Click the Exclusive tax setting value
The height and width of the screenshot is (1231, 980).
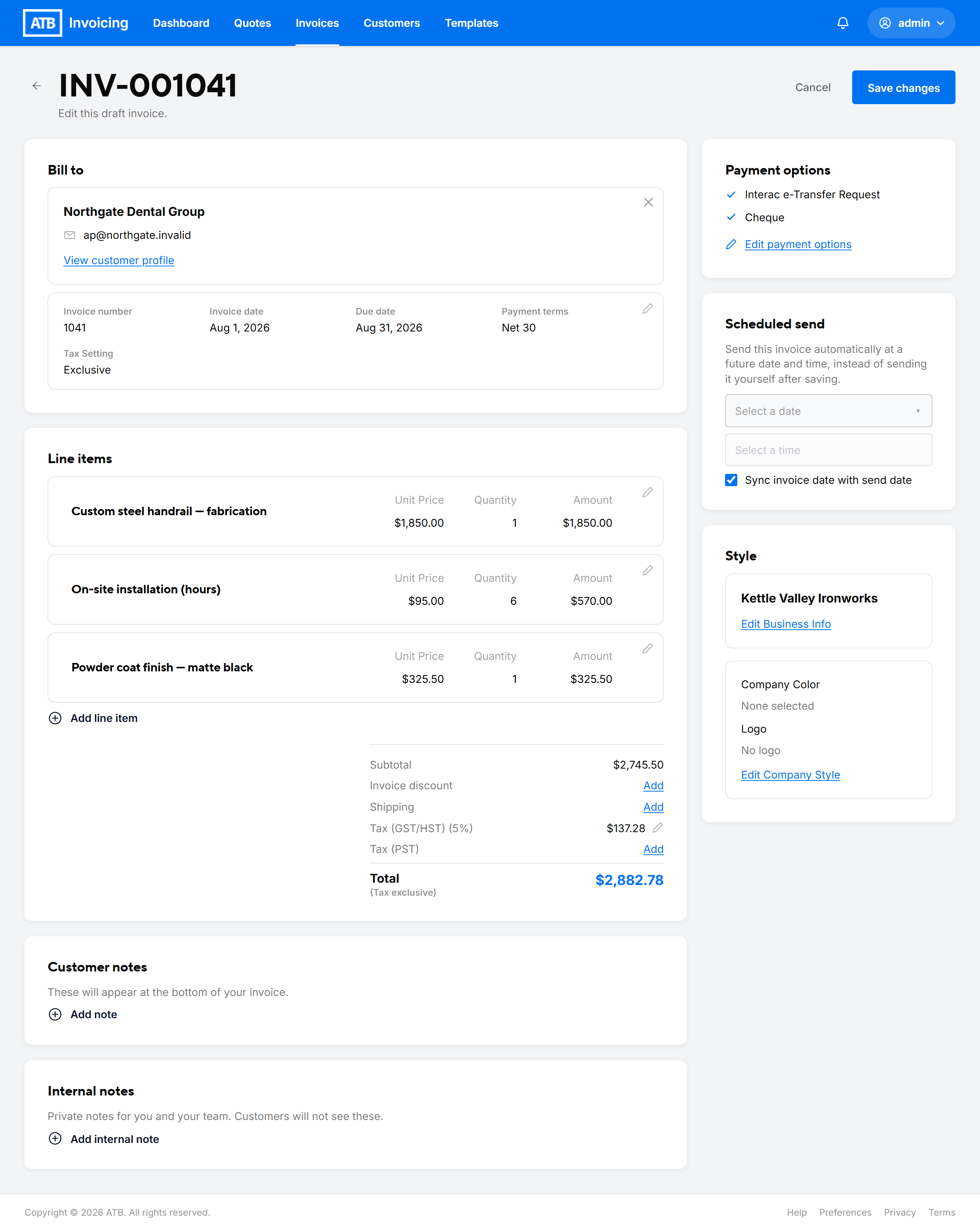(87, 370)
